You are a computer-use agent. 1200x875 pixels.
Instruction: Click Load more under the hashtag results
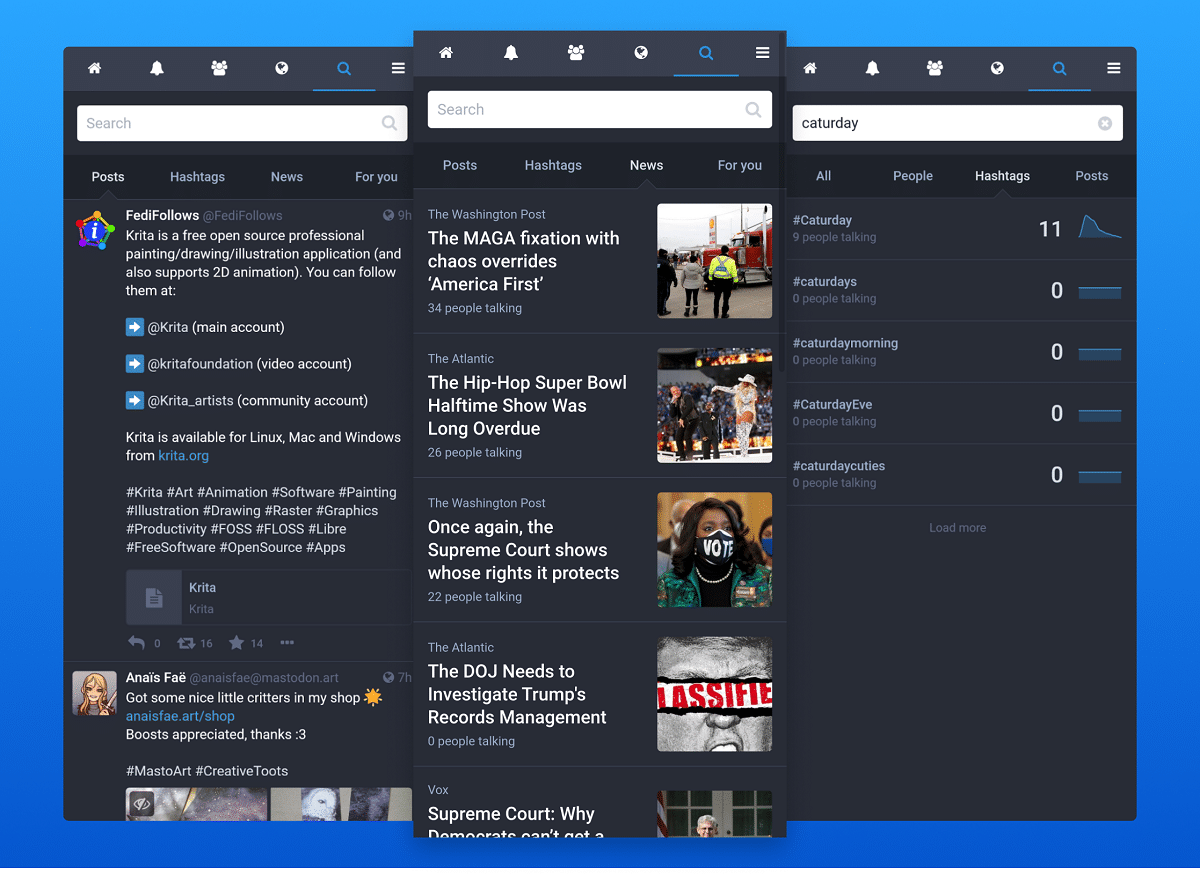pos(957,528)
